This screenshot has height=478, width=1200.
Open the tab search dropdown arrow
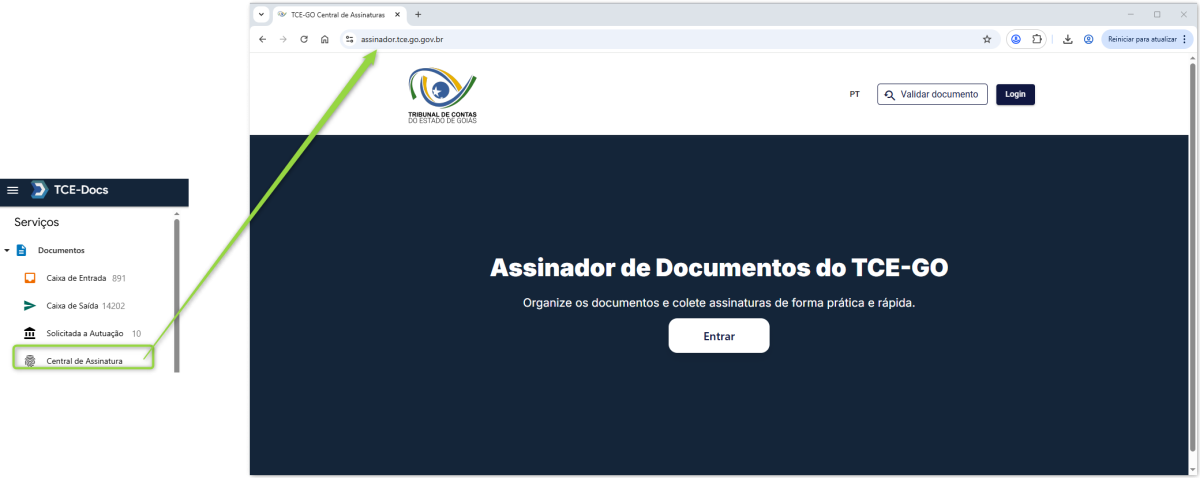261,14
